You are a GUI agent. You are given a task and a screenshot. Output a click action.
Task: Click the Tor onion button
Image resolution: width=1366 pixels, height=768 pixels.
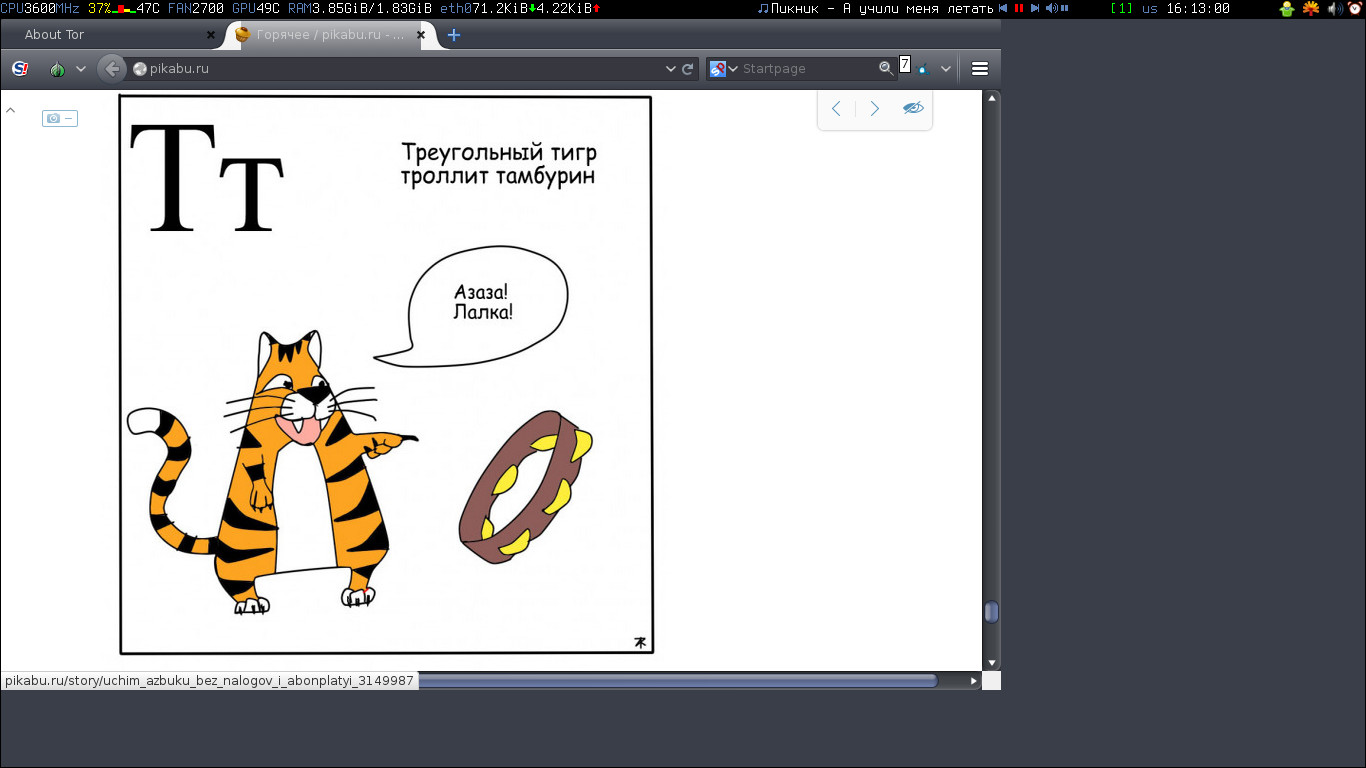coord(57,69)
